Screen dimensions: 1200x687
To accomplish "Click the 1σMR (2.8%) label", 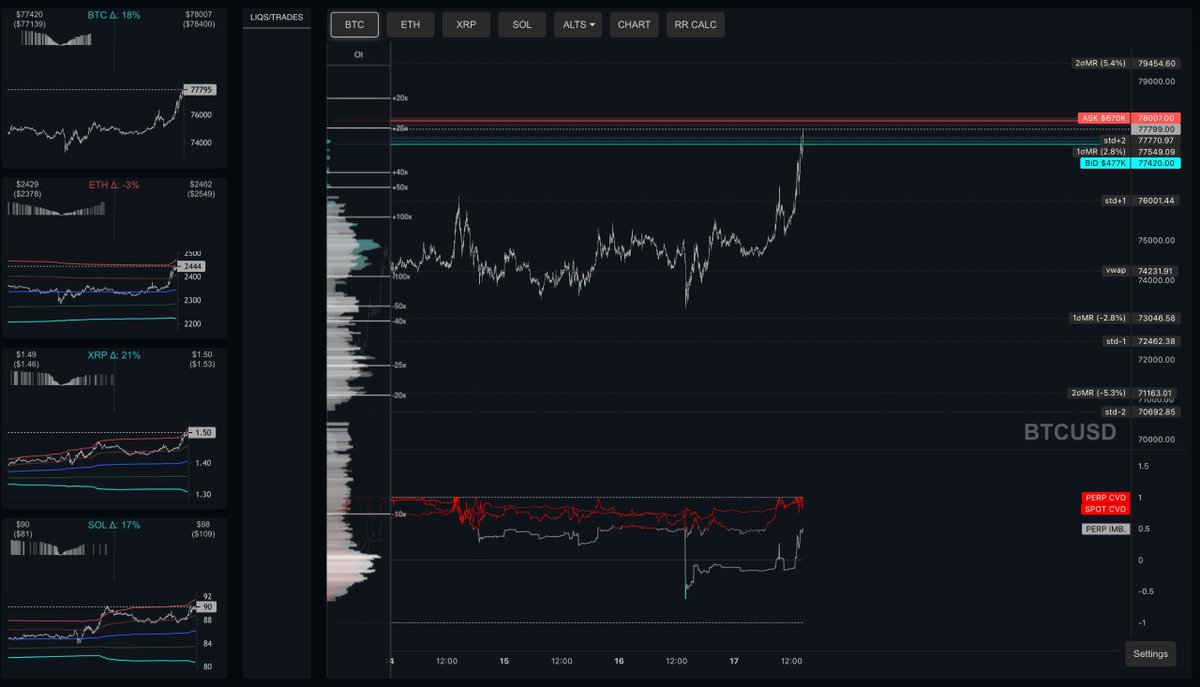I will [x=1101, y=152].
